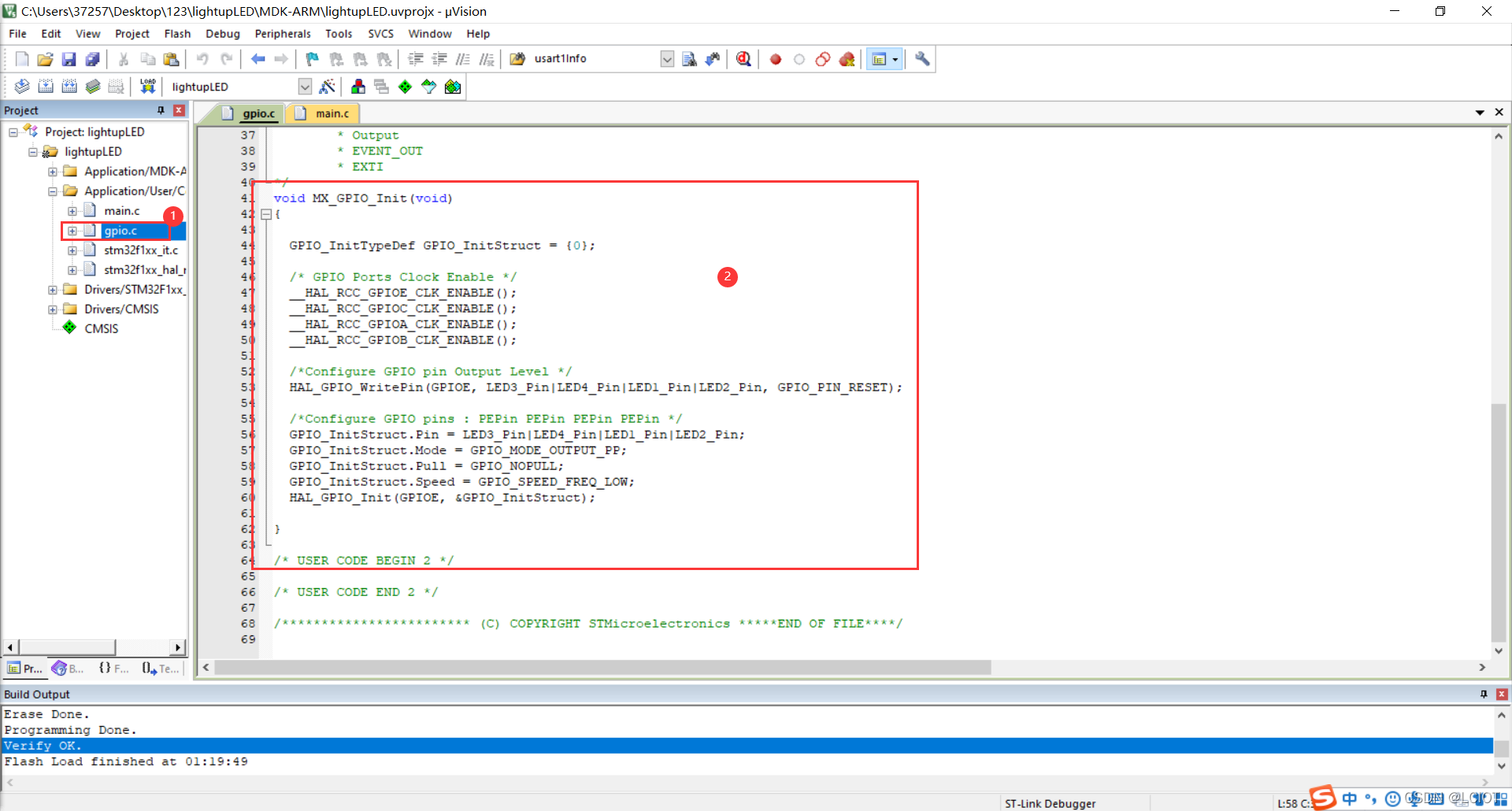The image size is (1512, 811).
Task: Rebuild all target files icon
Action: pyautogui.click(x=69, y=87)
